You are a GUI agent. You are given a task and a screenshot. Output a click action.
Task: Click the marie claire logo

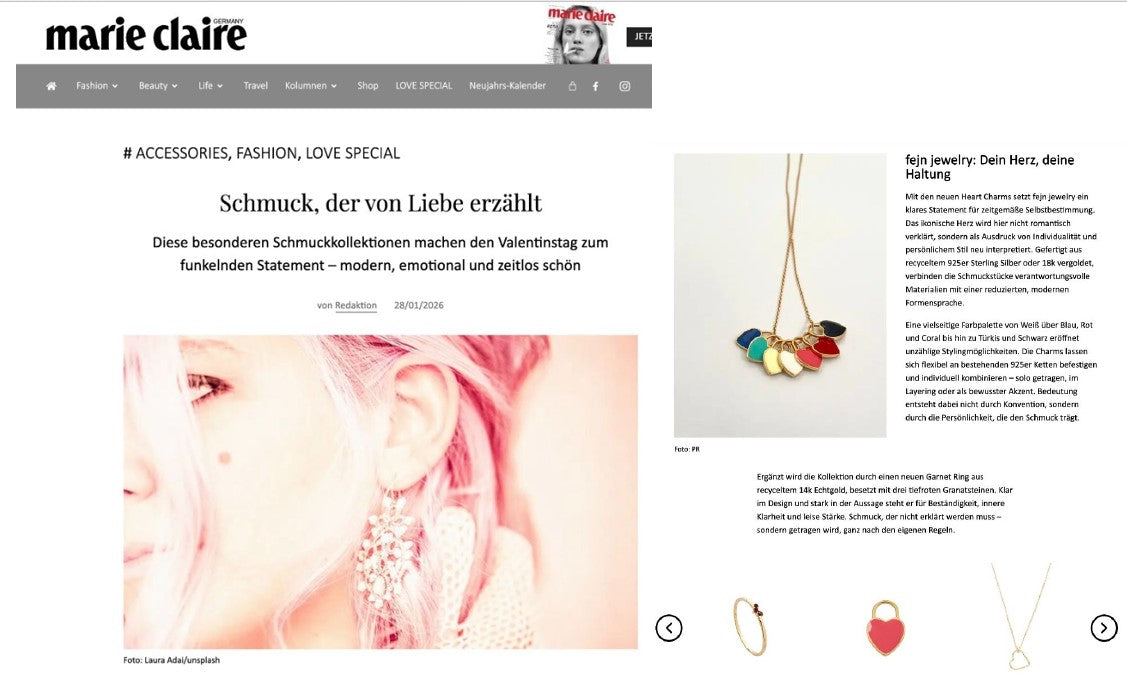(x=146, y=34)
